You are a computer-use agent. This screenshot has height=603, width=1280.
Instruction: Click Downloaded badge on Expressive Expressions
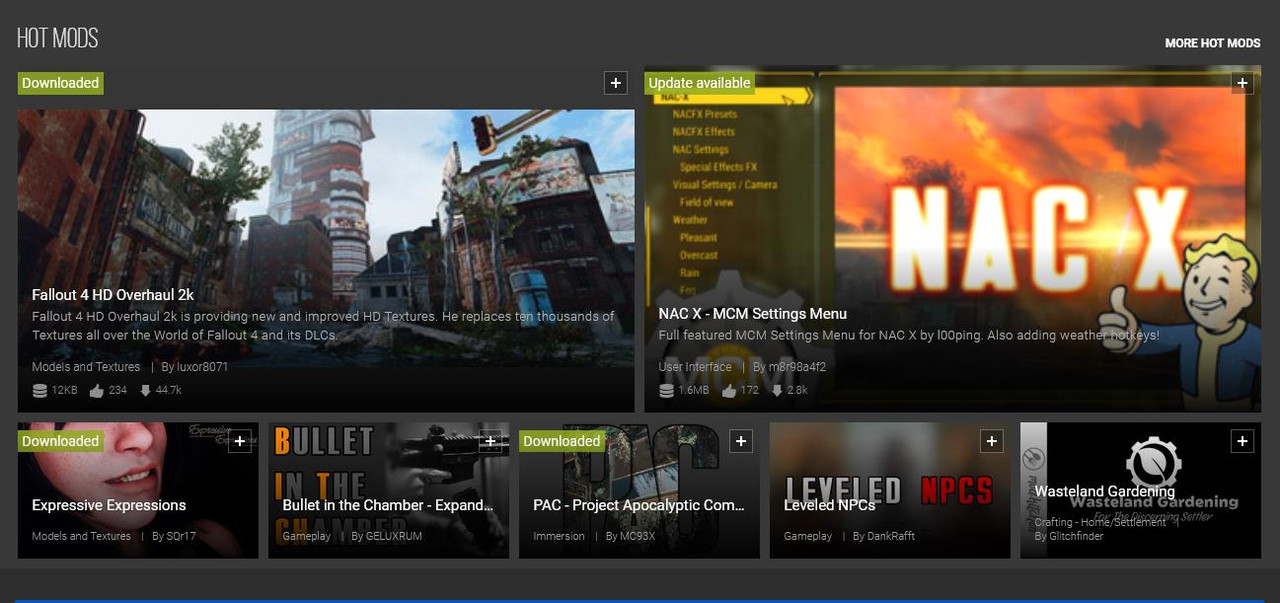point(60,441)
